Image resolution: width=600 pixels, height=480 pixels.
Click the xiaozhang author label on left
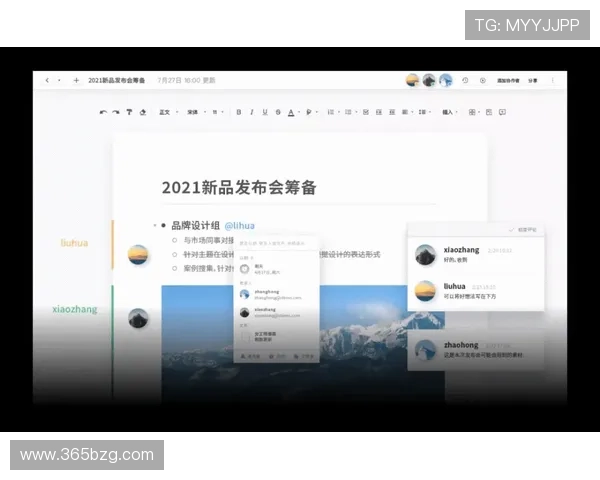(75, 309)
